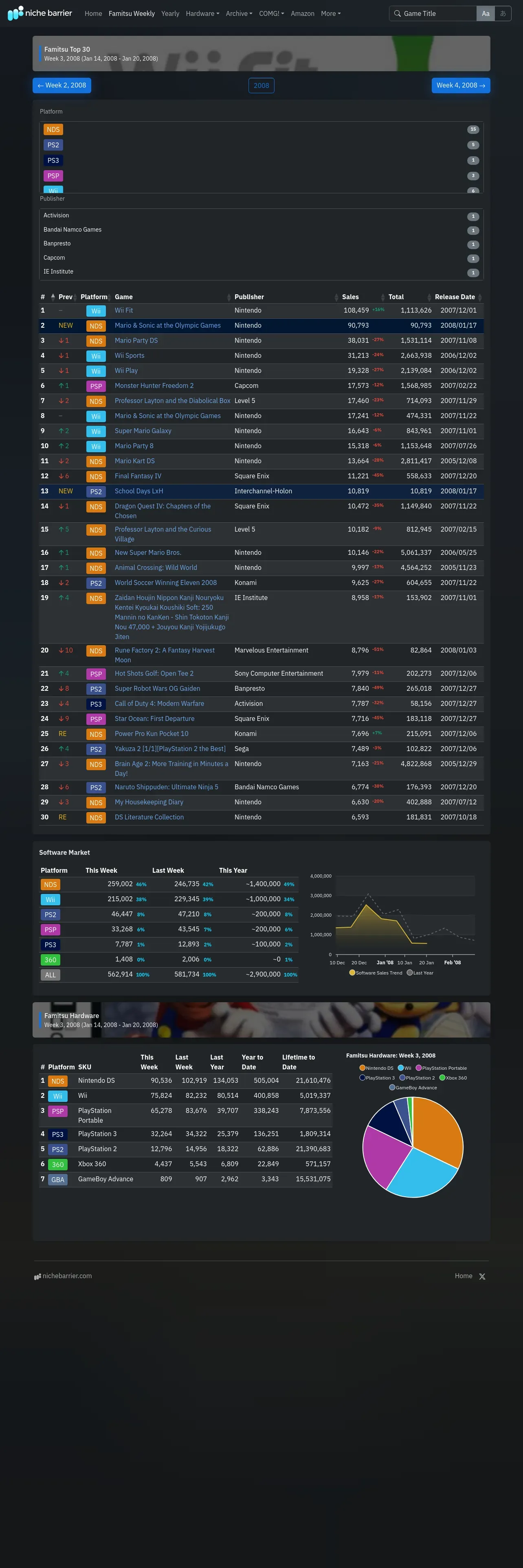Click the PS2 badge for School Days LxH
This screenshot has width=523, height=1568.
96,492
